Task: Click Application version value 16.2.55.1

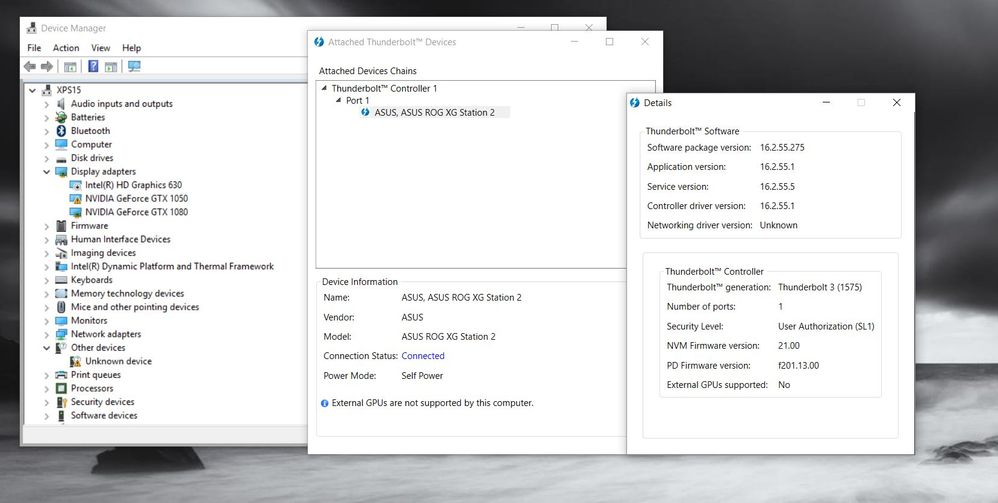Action: (x=777, y=167)
